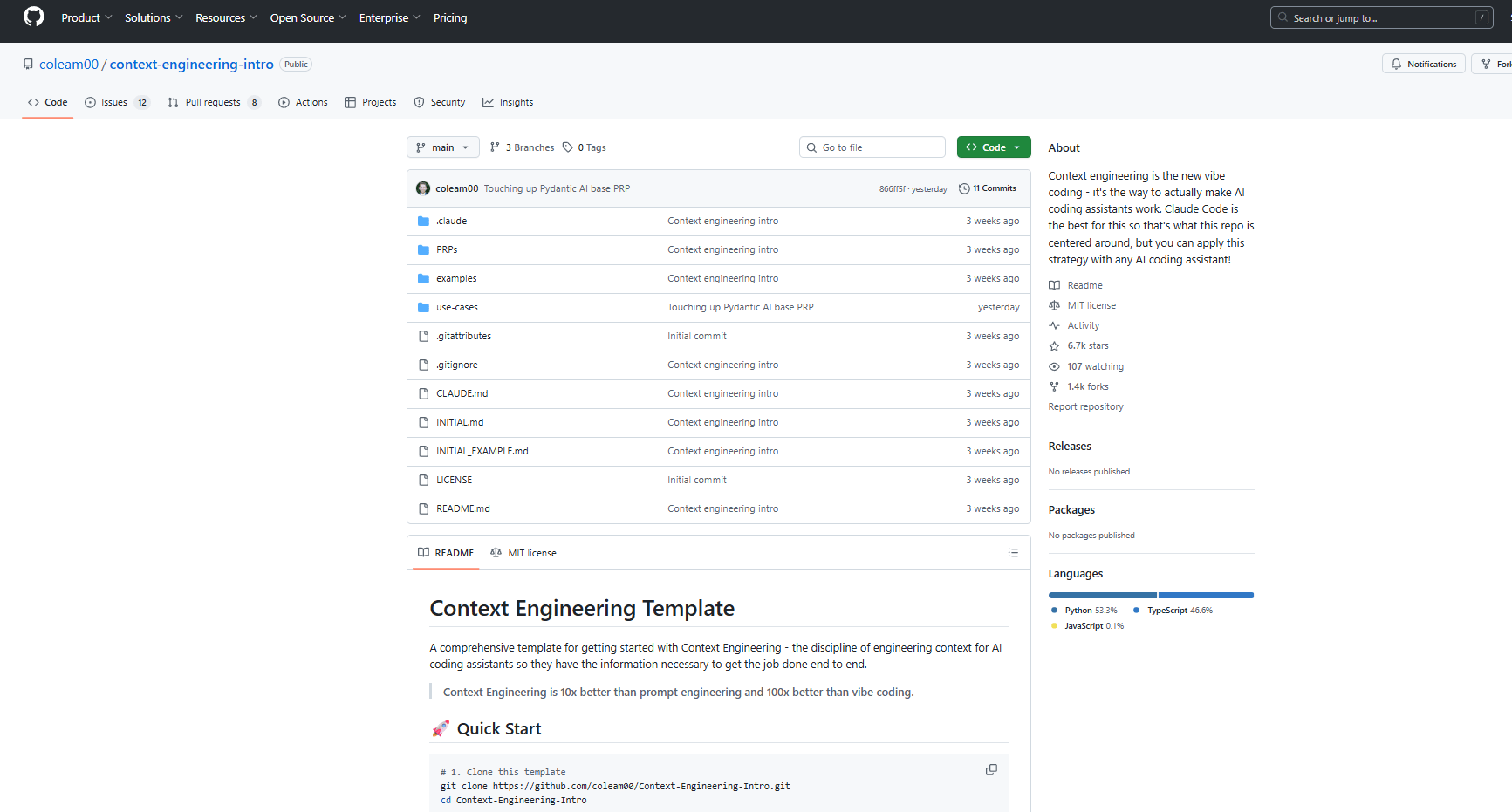Screen dimensions: 1512x812
Task: Click the TypeScript 46.6% language link
Action: tap(1173, 611)
